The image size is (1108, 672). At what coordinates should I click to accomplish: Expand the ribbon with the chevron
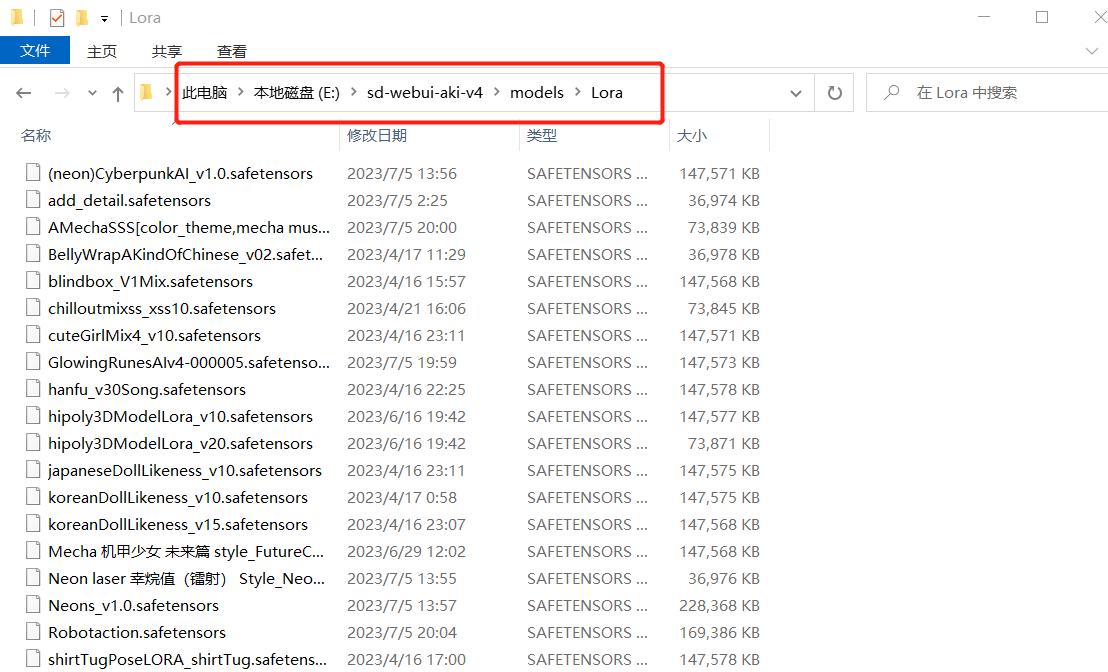click(x=1090, y=51)
